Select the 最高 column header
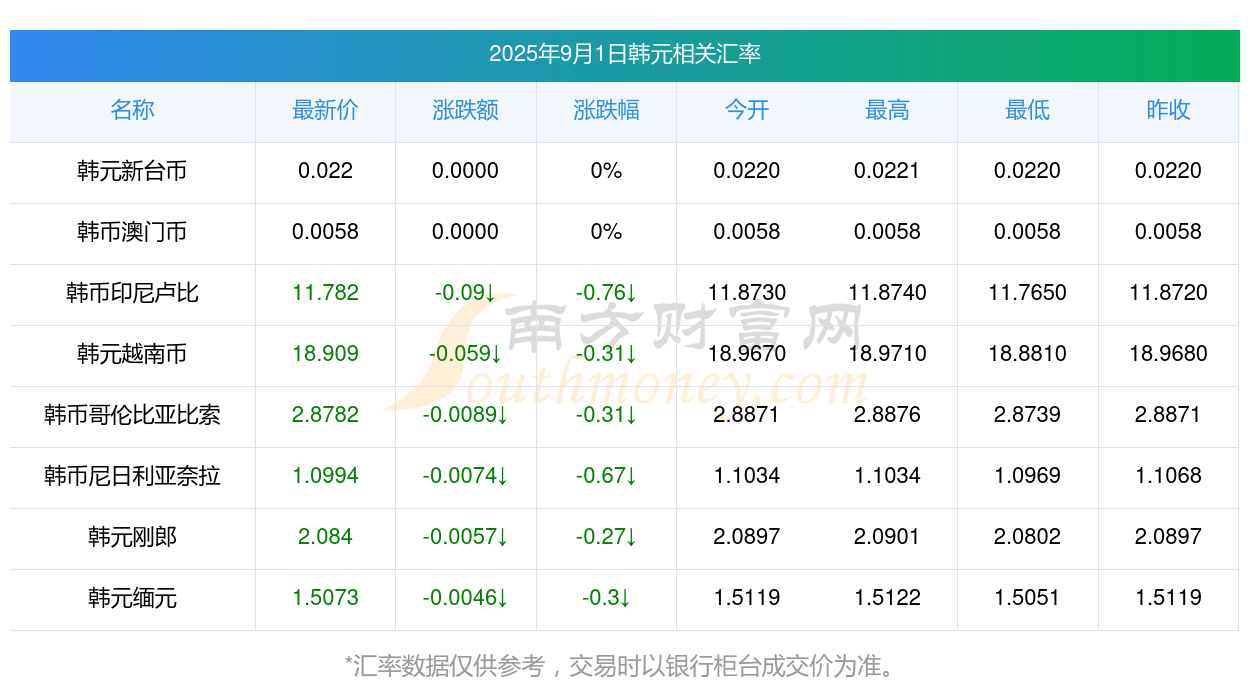Image resolution: width=1250 pixels, height=698 pixels. (887, 110)
